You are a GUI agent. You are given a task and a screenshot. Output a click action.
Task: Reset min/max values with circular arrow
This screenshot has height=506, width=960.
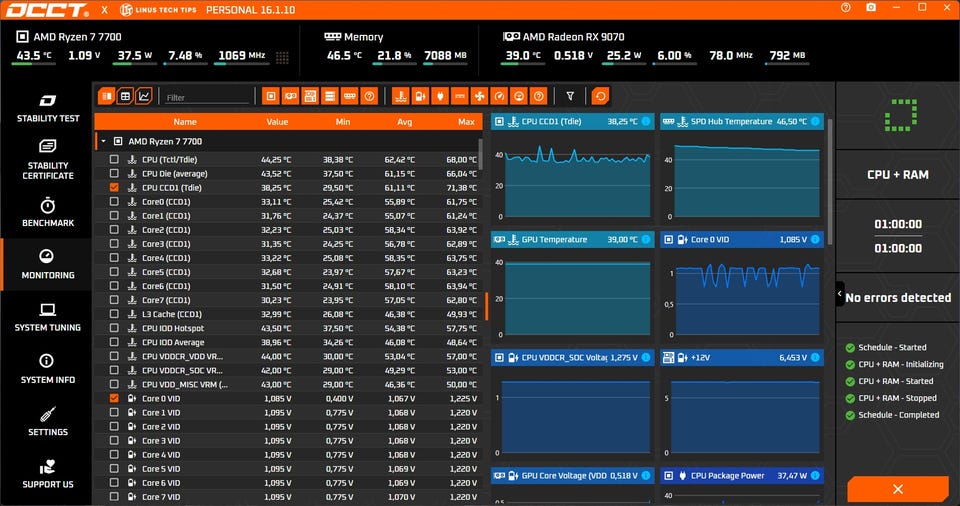click(601, 96)
